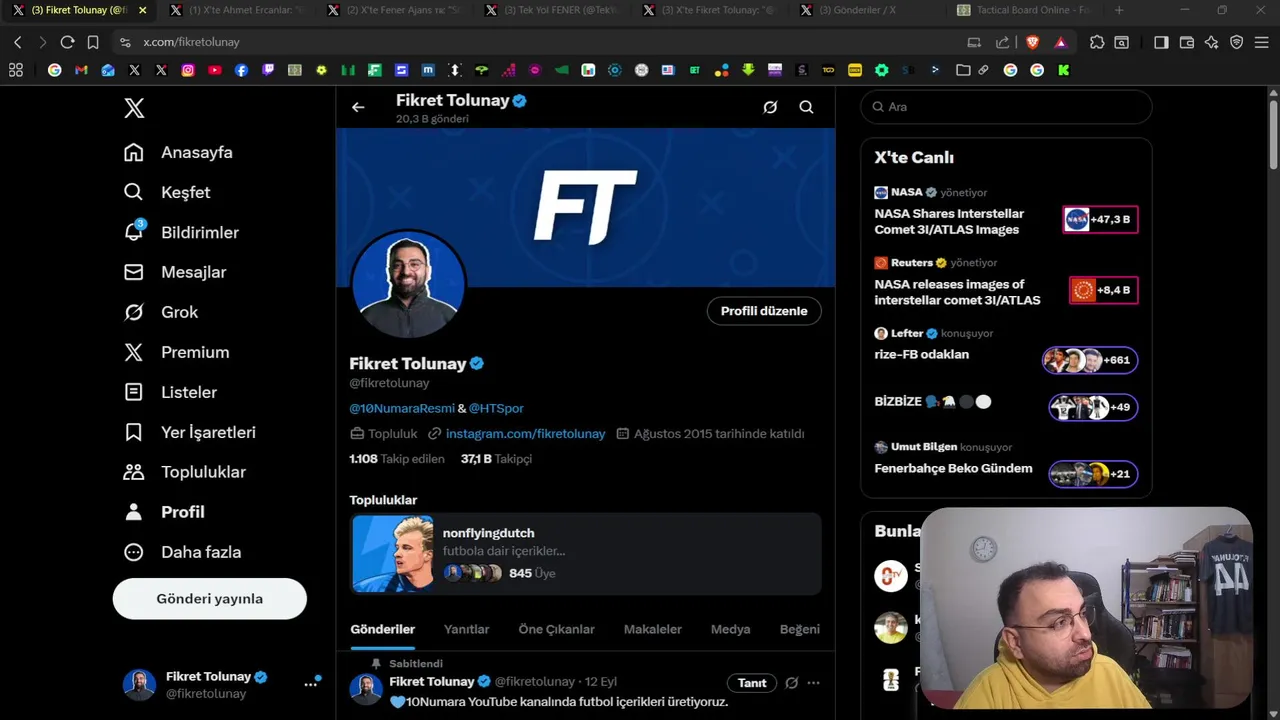Open browser extensions puzzle icon
1280x720 pixels.
click(1097, 42)
